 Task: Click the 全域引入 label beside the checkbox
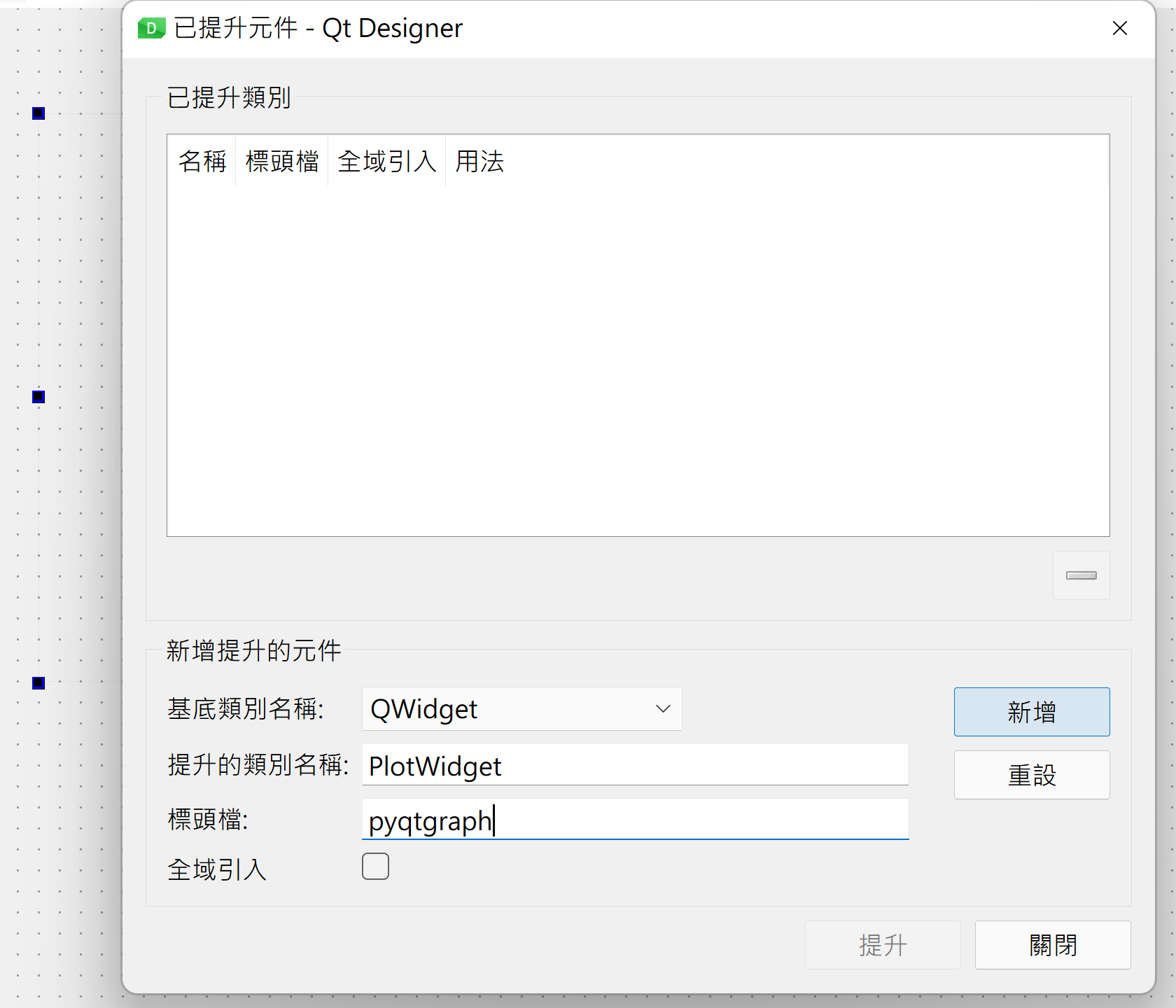pyautogui.click(x=217, y=870)
